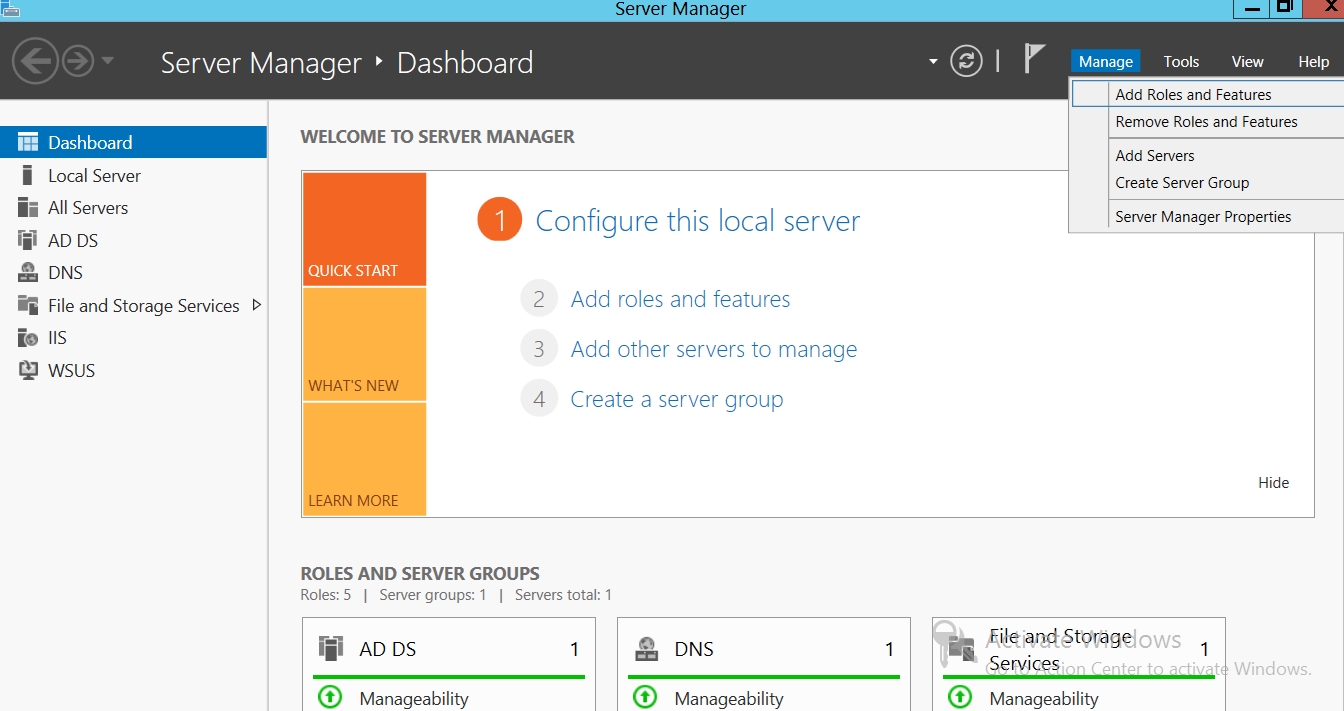Click Create a server group link
The width and height of the screenshot is (1344, 711).
click(x=676, y=399)
